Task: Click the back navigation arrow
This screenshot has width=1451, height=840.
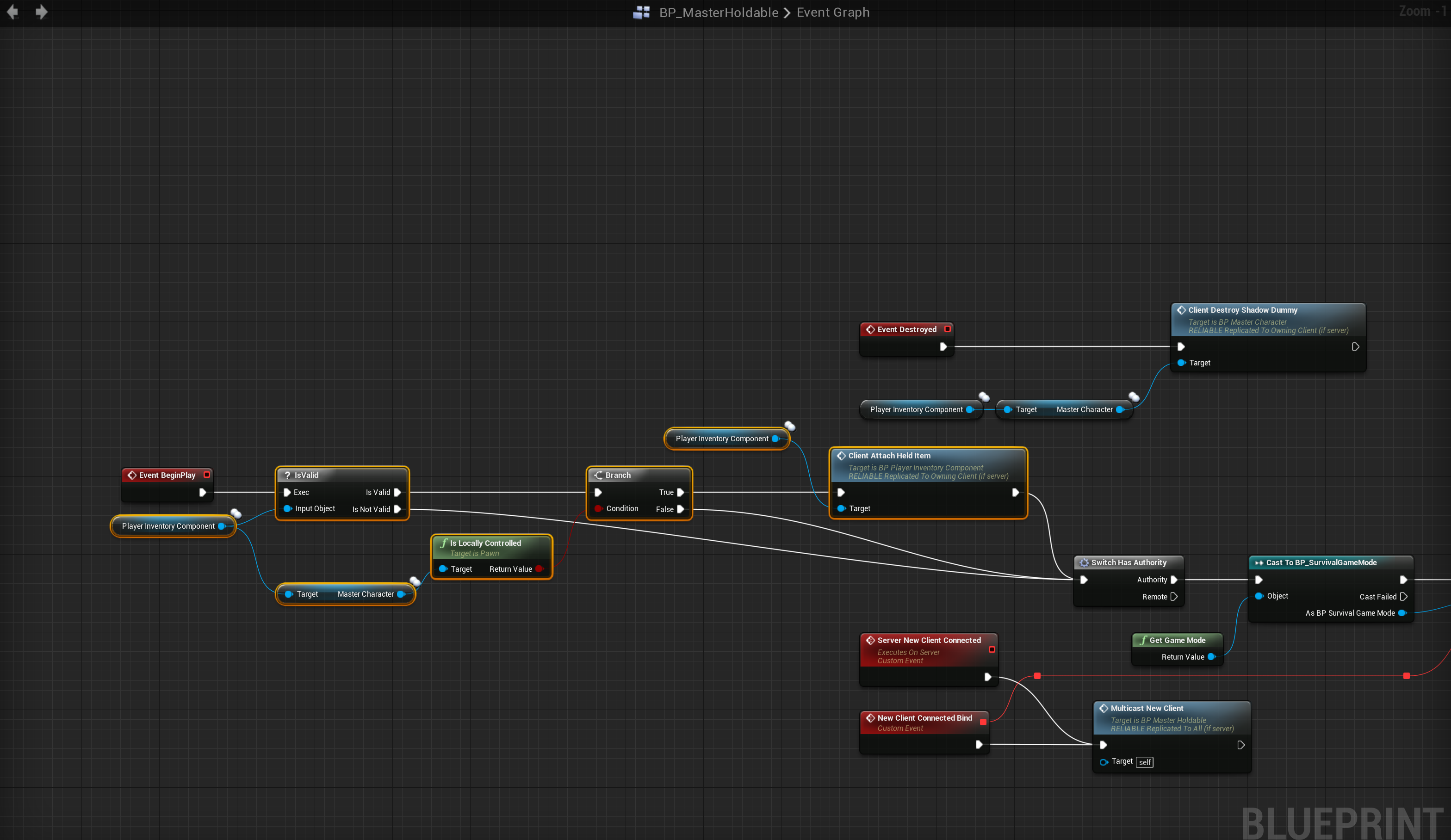Action: [12, 12]
